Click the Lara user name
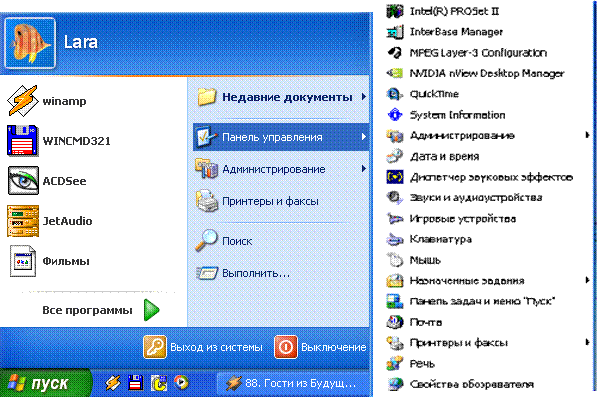Viewport: 599px width, 397px height. pyautogui.click(x=81, y=42)
